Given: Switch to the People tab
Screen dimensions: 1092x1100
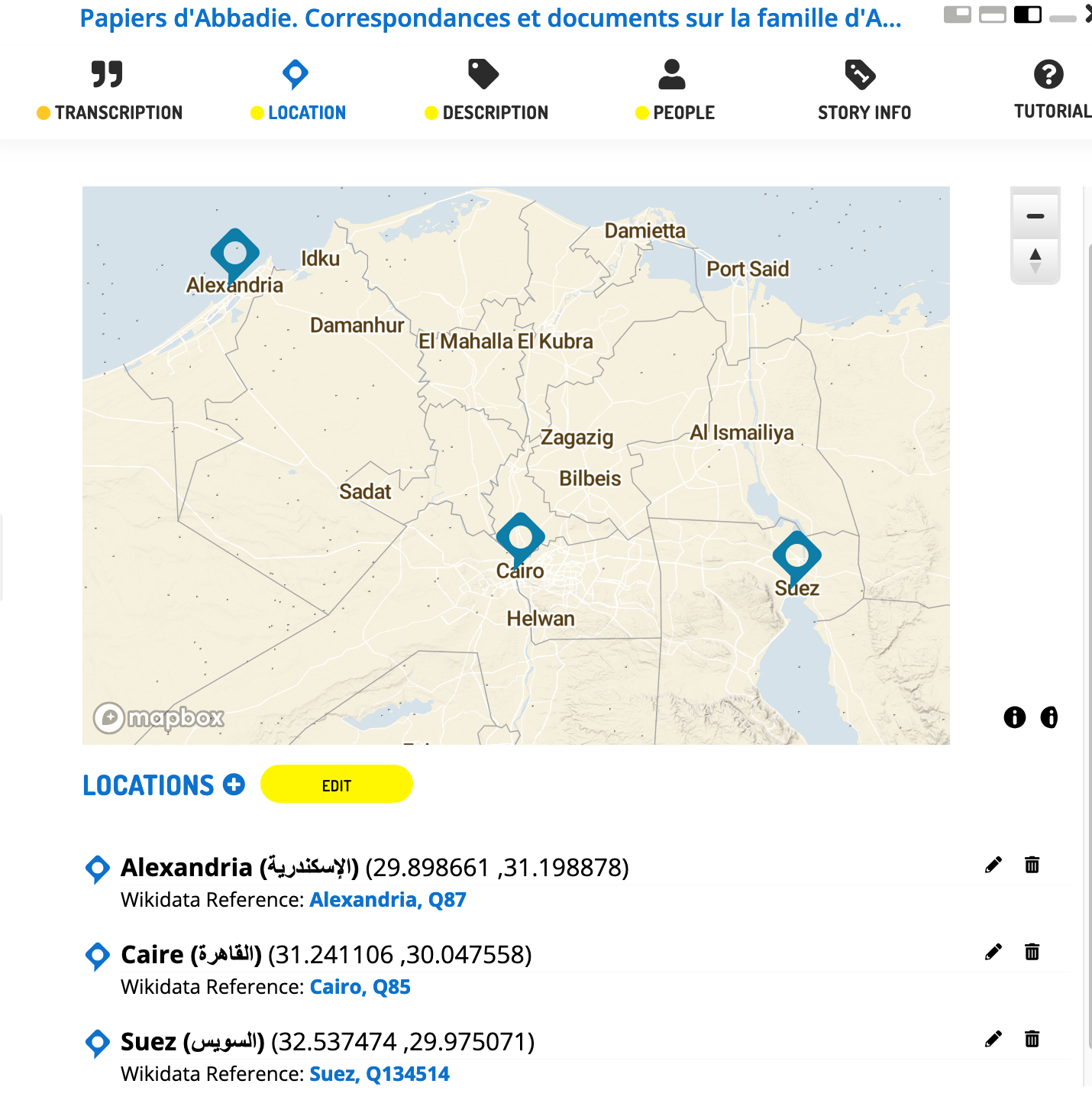Looking at the screenshot, I should 674,91.
